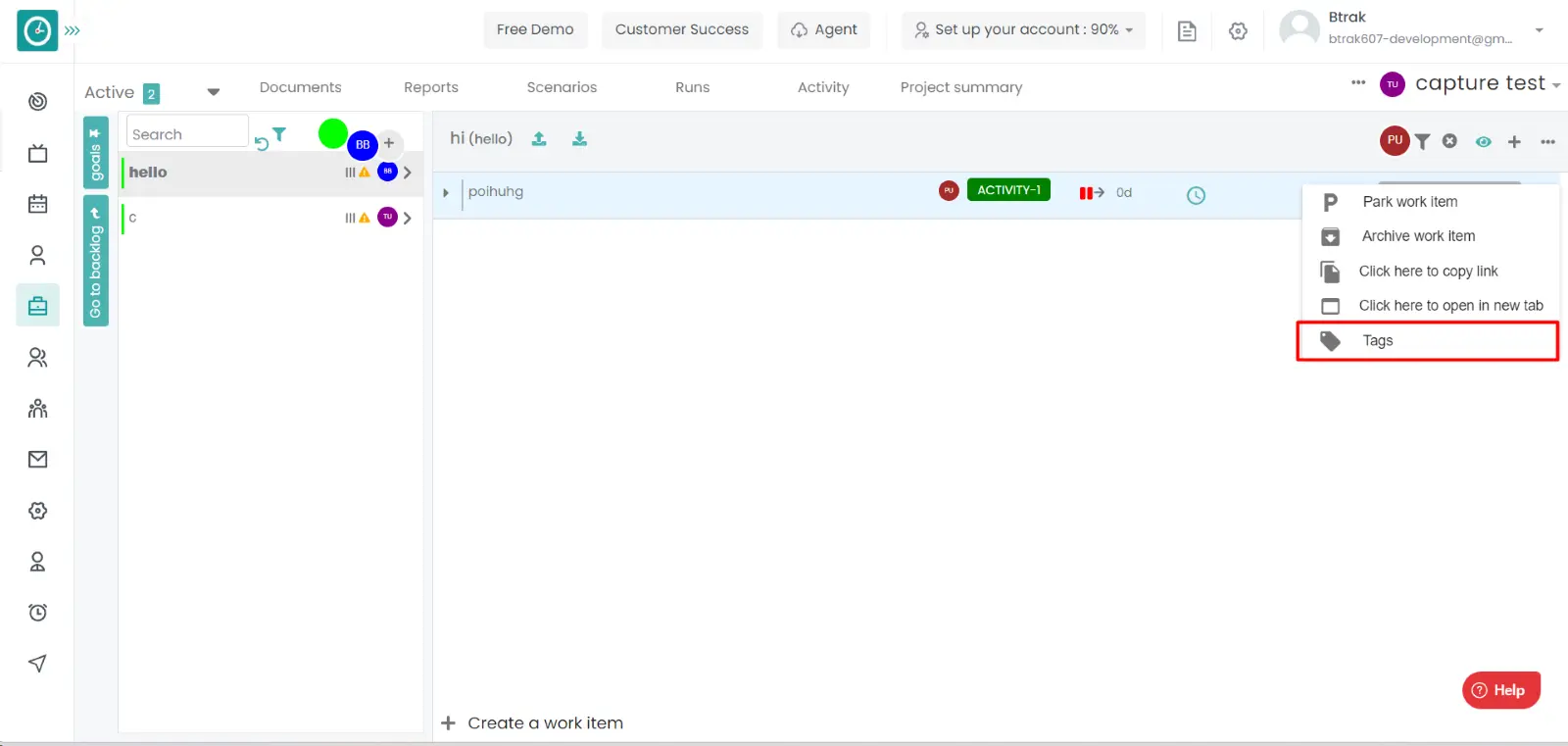Toggle the eye visibility icon

click(1484, 142)
